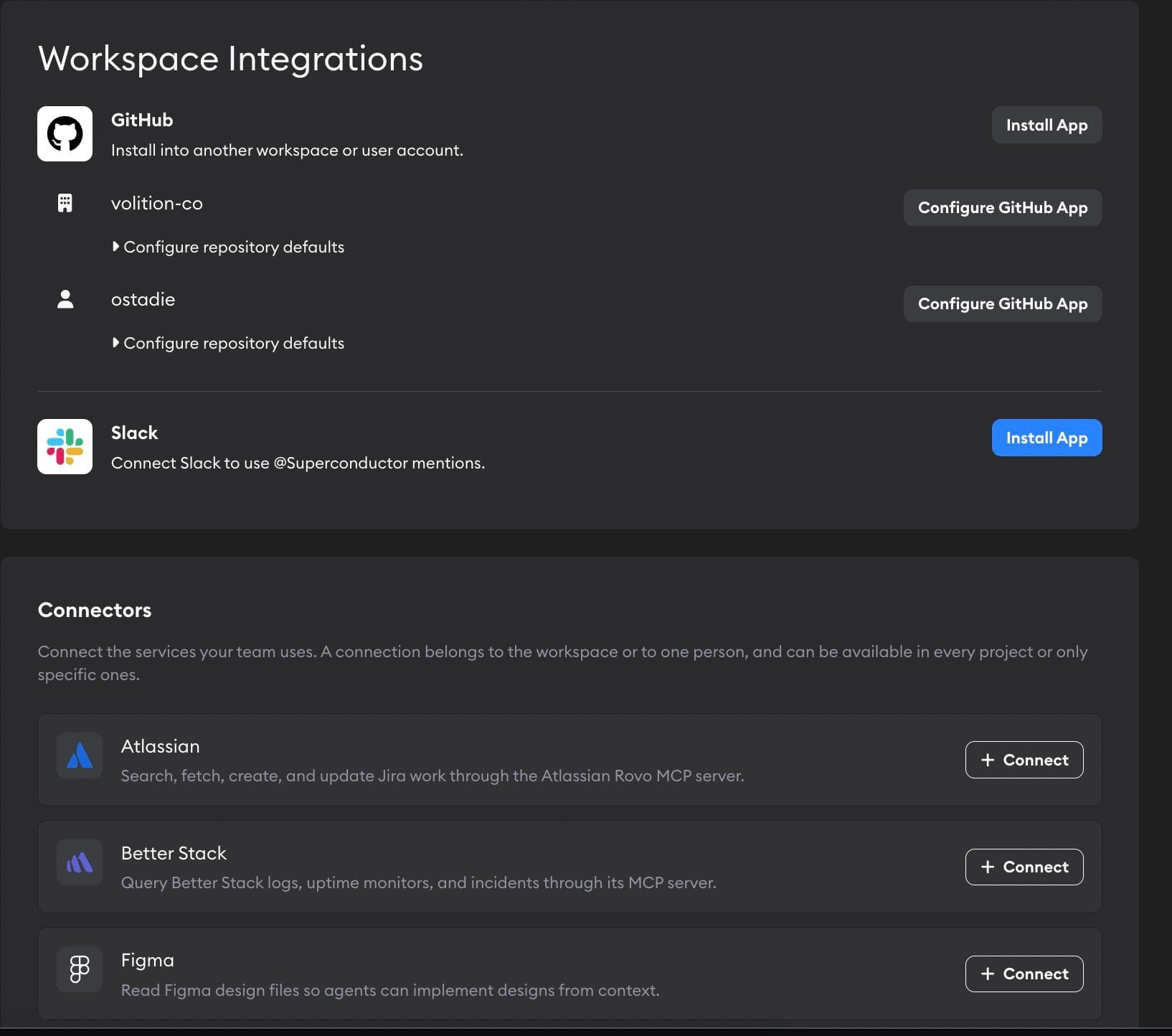
Task: Open Configure GitHub App for ostadie
Action: (x=1003, y=303)
